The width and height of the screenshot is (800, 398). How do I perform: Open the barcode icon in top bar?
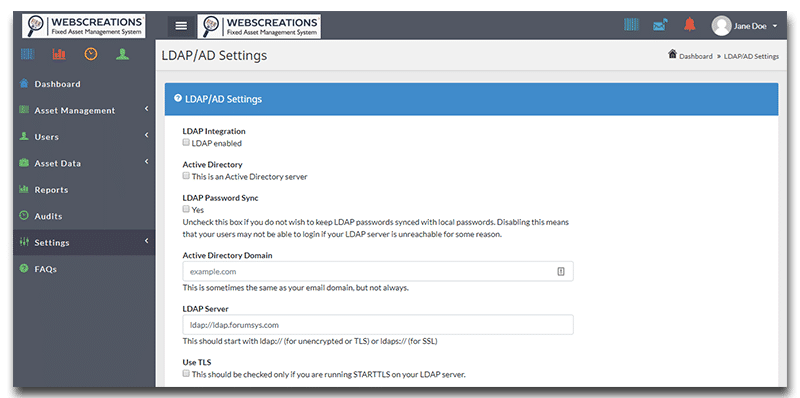point(632,24)
